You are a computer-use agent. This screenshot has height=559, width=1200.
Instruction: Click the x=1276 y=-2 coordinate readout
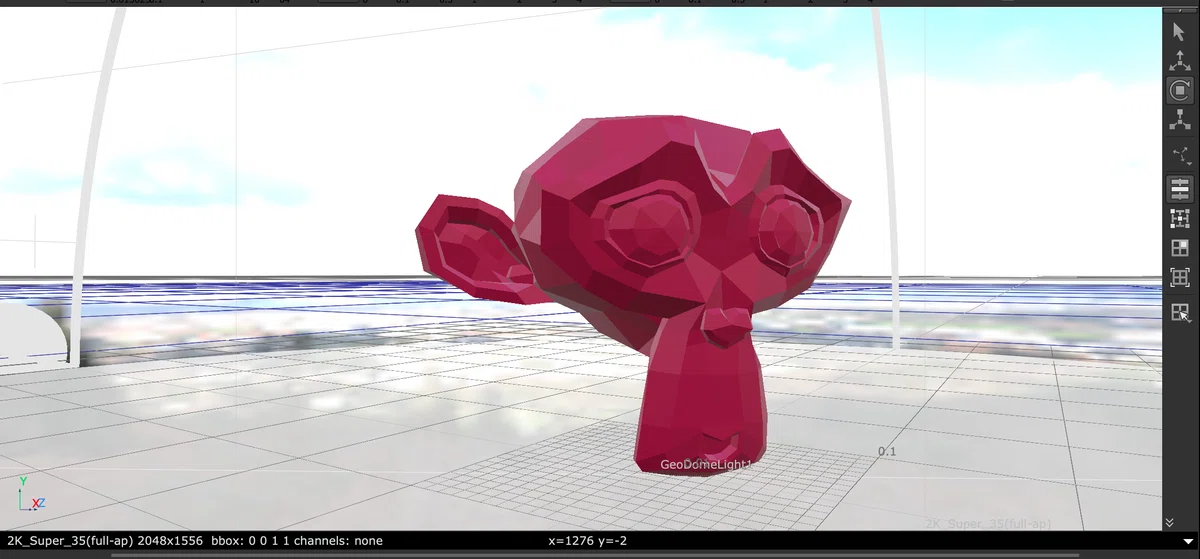588,541
